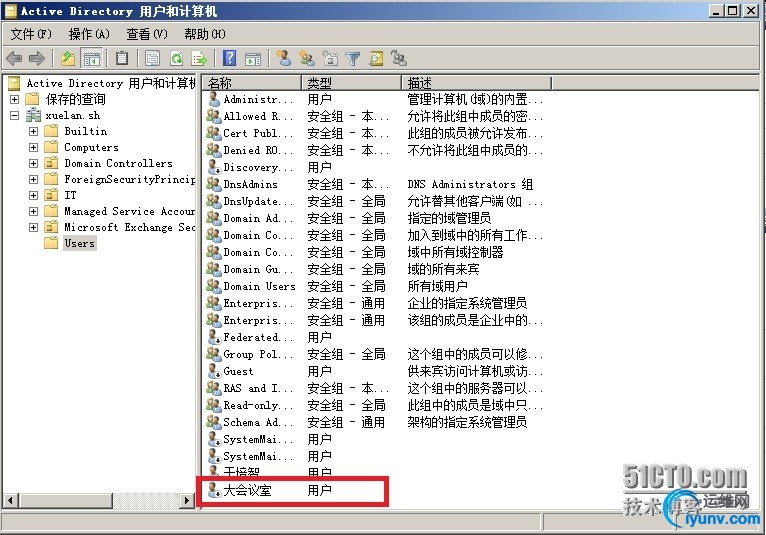Viewport: 766px width, 535px height.
Task: Click the group icon beside DnsAdmins
Action: (214, 184)
